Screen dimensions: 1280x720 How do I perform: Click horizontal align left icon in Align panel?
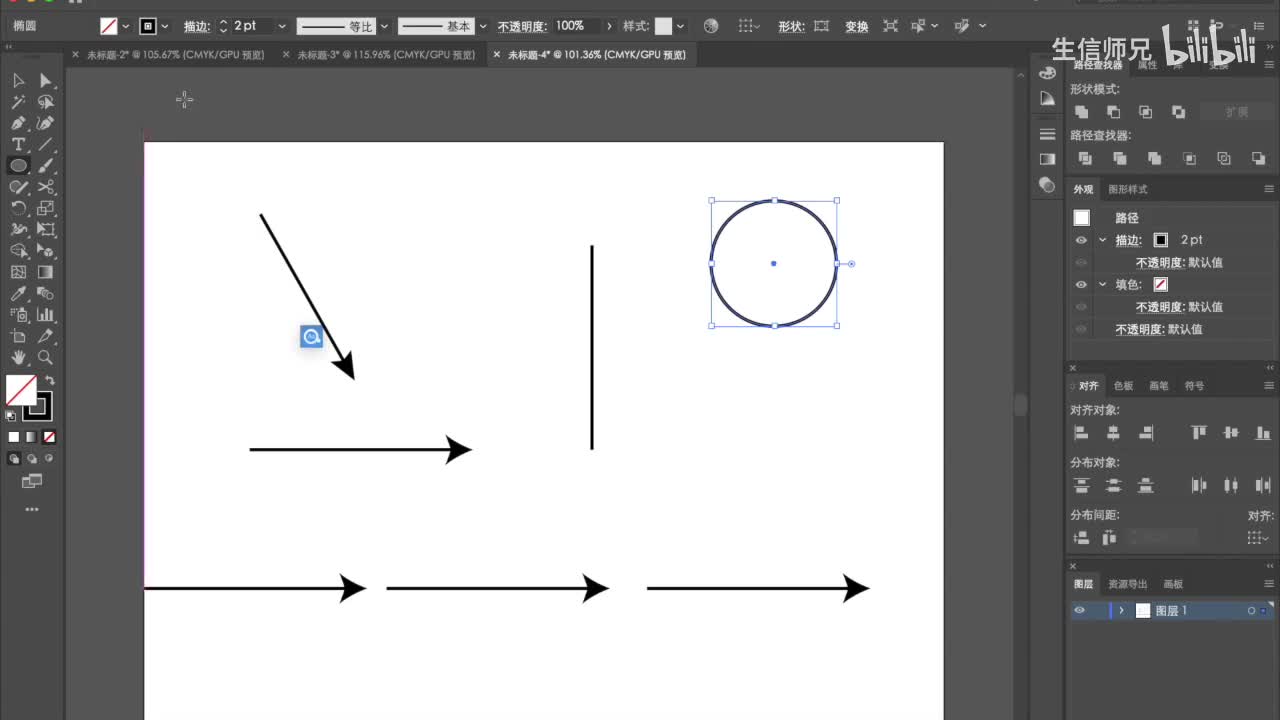point(1081,433)
